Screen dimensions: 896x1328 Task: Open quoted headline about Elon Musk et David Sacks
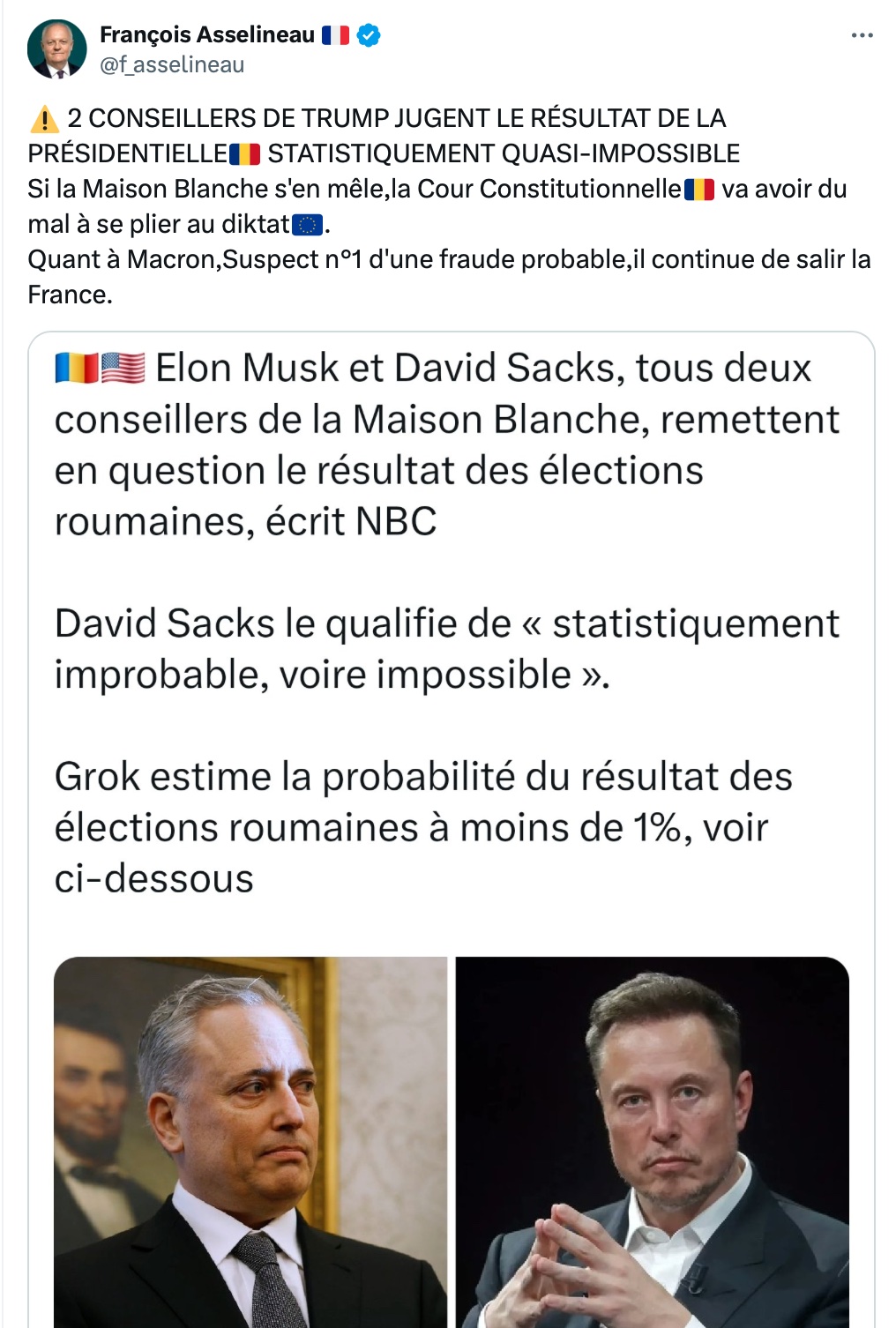click(x=447, y=444)
